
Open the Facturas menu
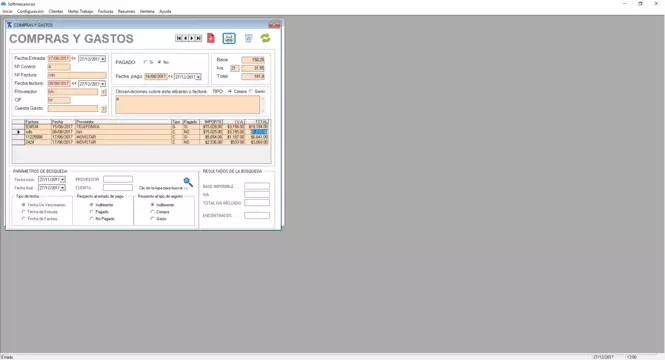point(106,11)
